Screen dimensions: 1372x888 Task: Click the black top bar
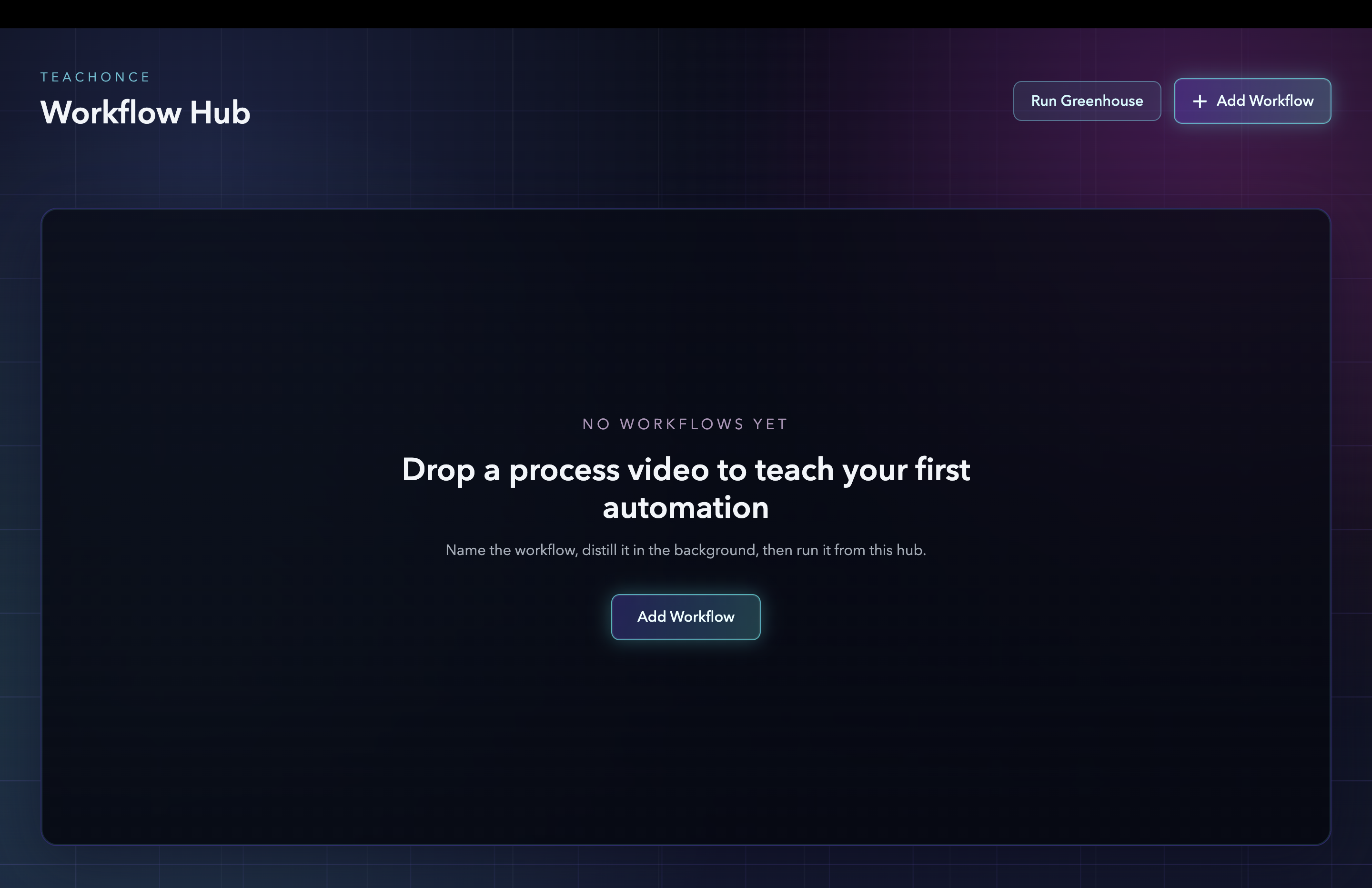(686, 13)
